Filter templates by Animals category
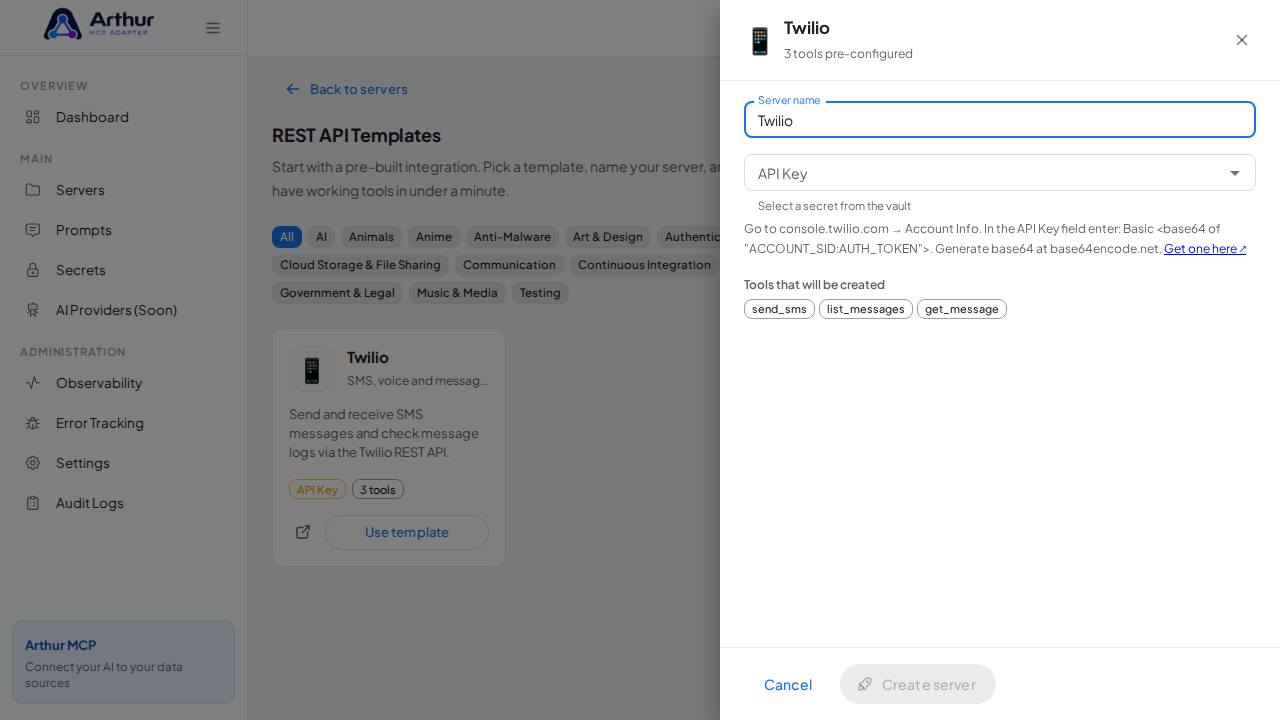The height and width of the screenshot is (720, 1280). tap(371, 237)
